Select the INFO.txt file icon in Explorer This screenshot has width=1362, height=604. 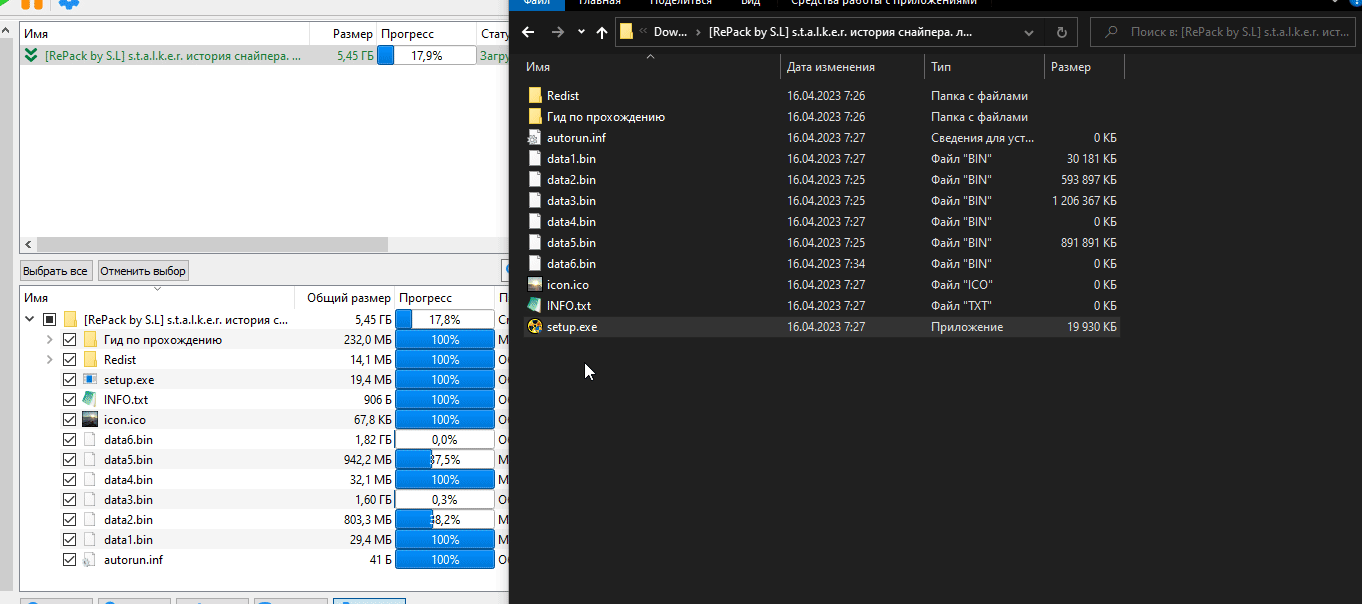coord(535,306)
